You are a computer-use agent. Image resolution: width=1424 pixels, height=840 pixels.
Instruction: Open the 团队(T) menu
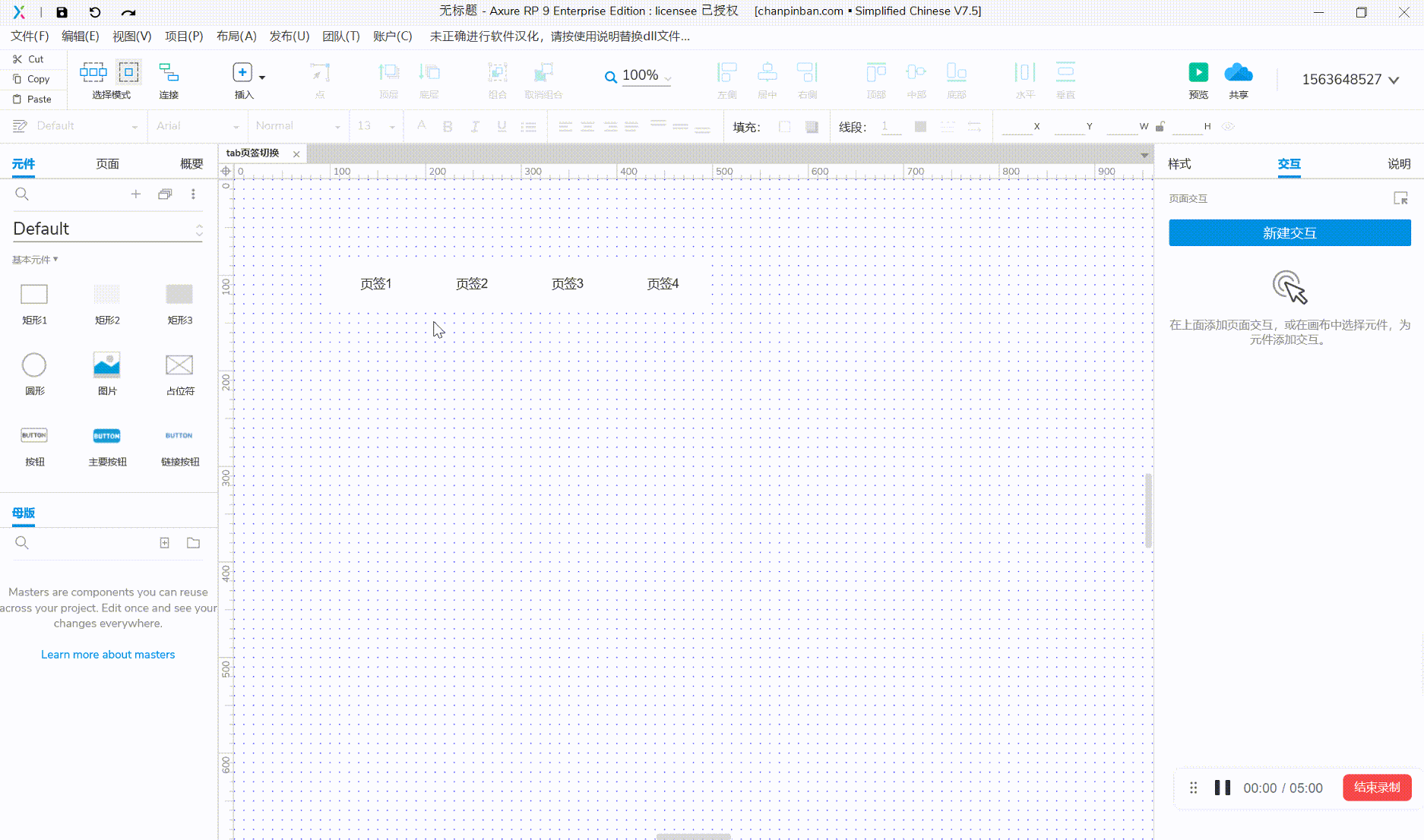point(341,36)
